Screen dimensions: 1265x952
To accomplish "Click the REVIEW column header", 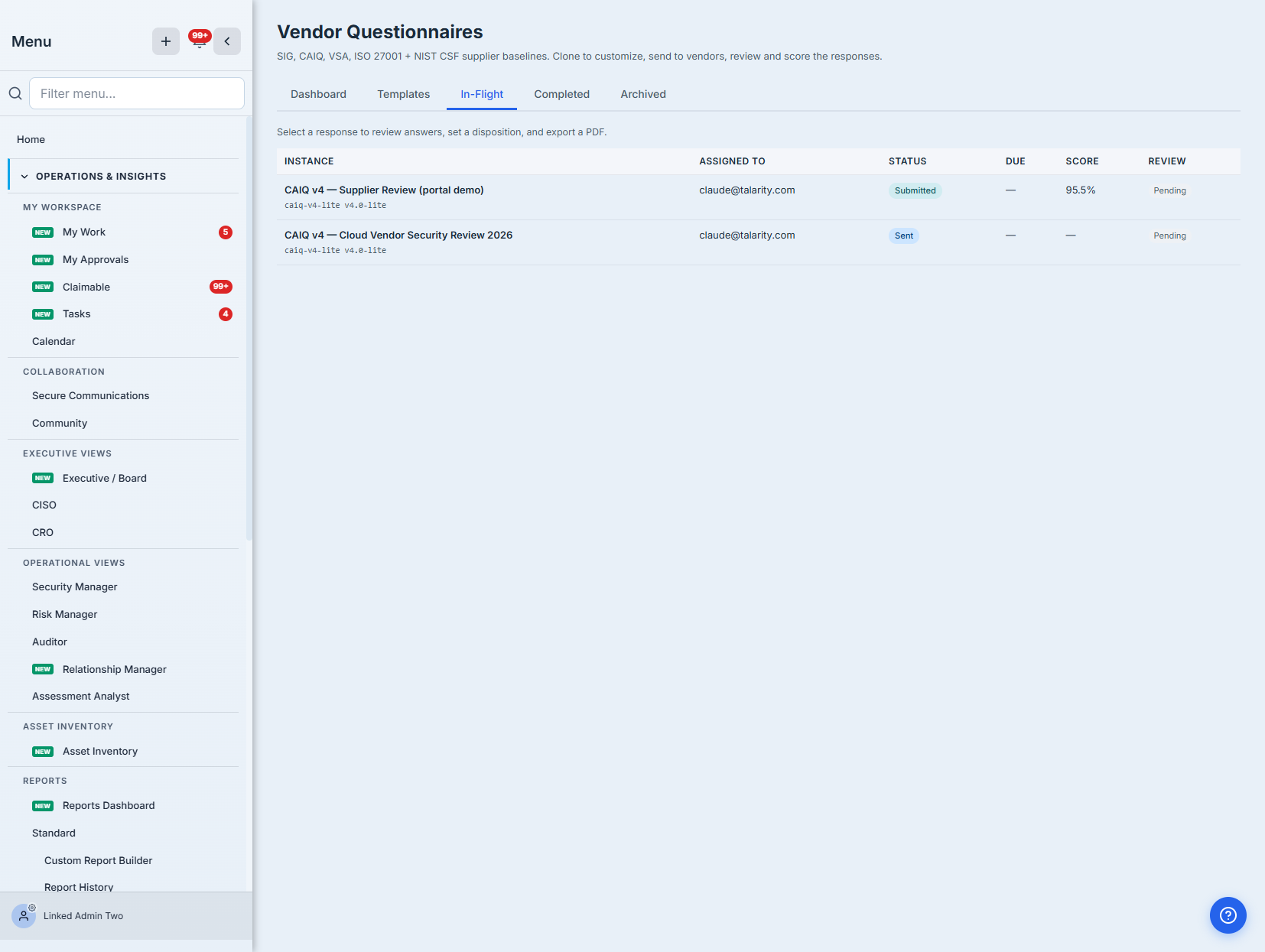I will (1166, 161).
